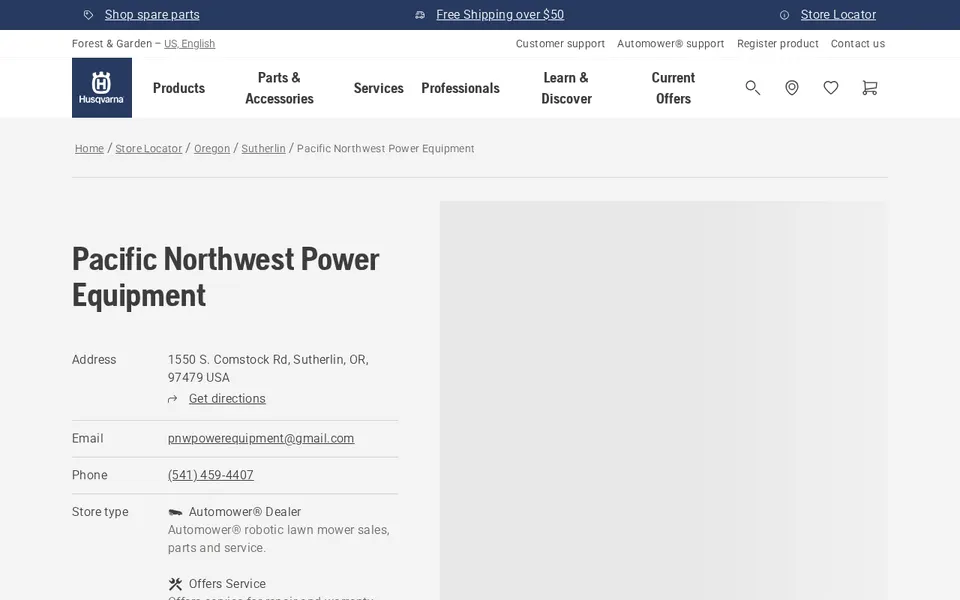Screen dimensions: 960x600
Task: Click Pacific Northwest Power Equipment breadcrumb text
Action: click(x=386, y=149)
